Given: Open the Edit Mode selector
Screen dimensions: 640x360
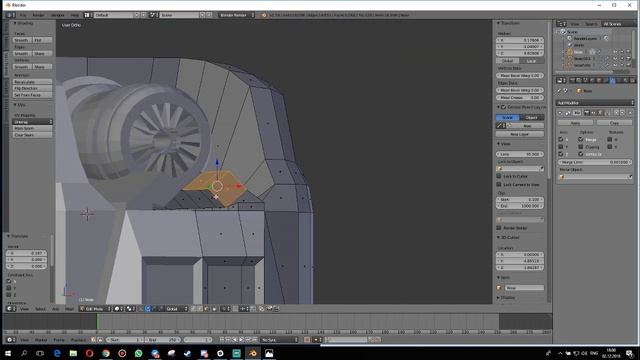Looking at the screenshot, I should click(95, 309).
